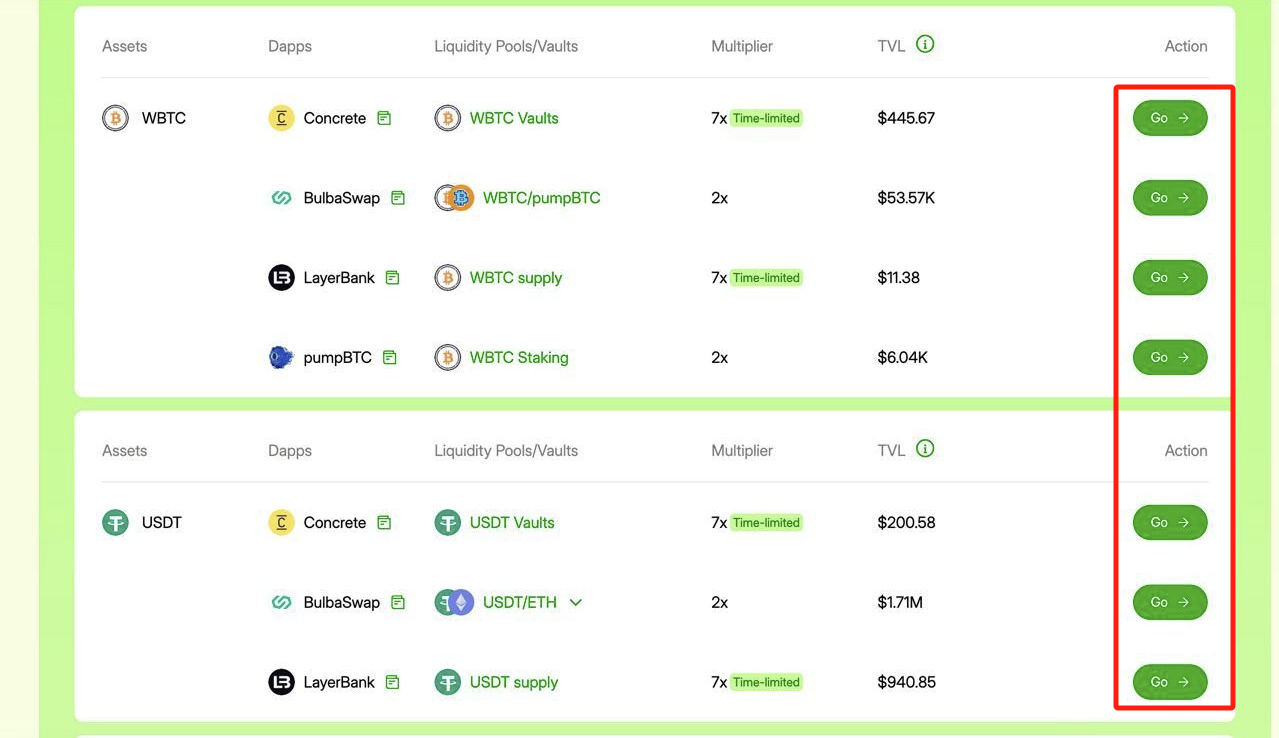Expand the USDT/ETH pool dropdown chevron
The height and width of the screenshot is (738, 1279).
(575, 602)
